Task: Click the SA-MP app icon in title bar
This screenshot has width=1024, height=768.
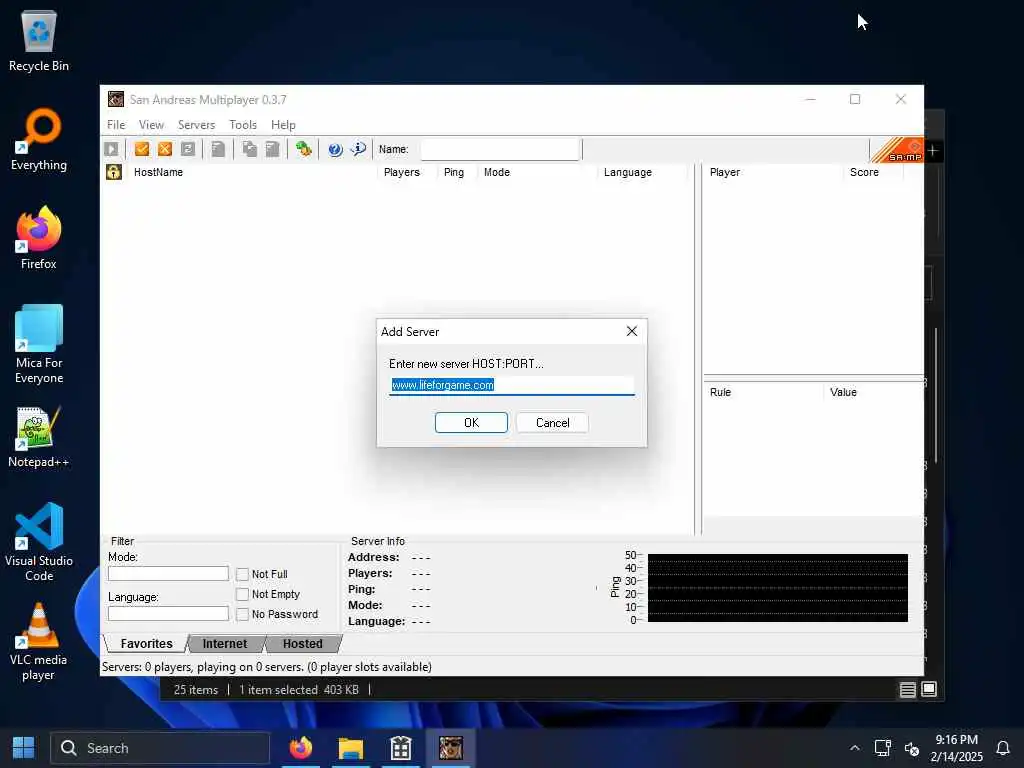Action: click(116, 99)
